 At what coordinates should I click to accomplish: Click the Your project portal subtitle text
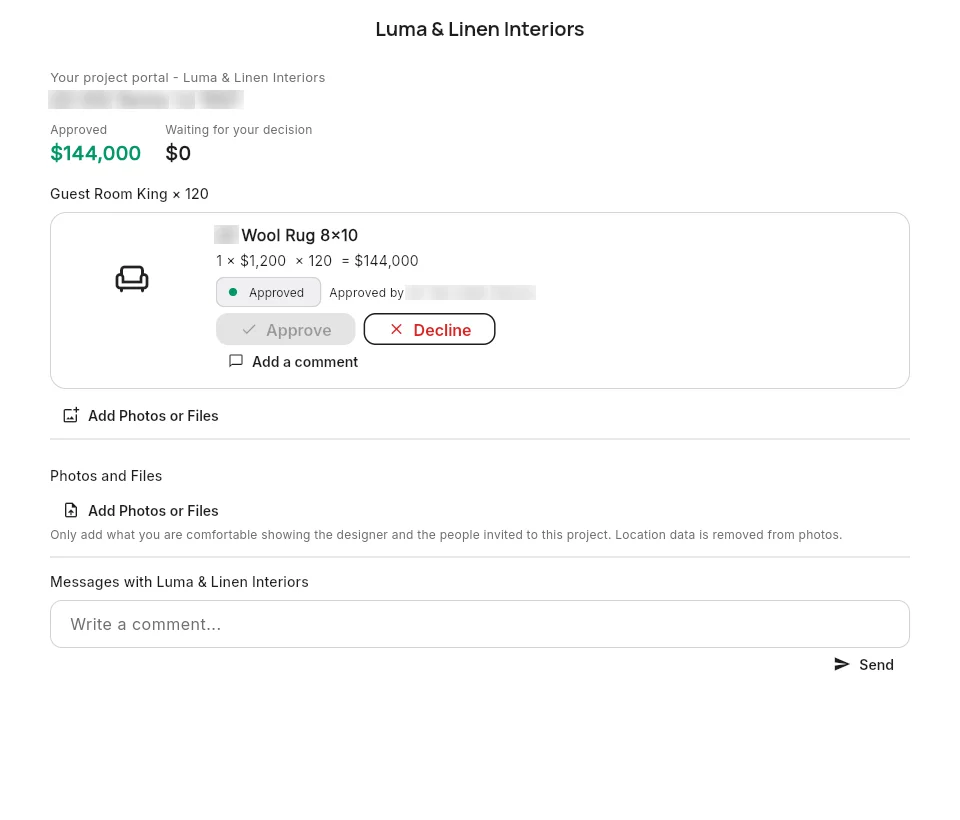(187, 78)
